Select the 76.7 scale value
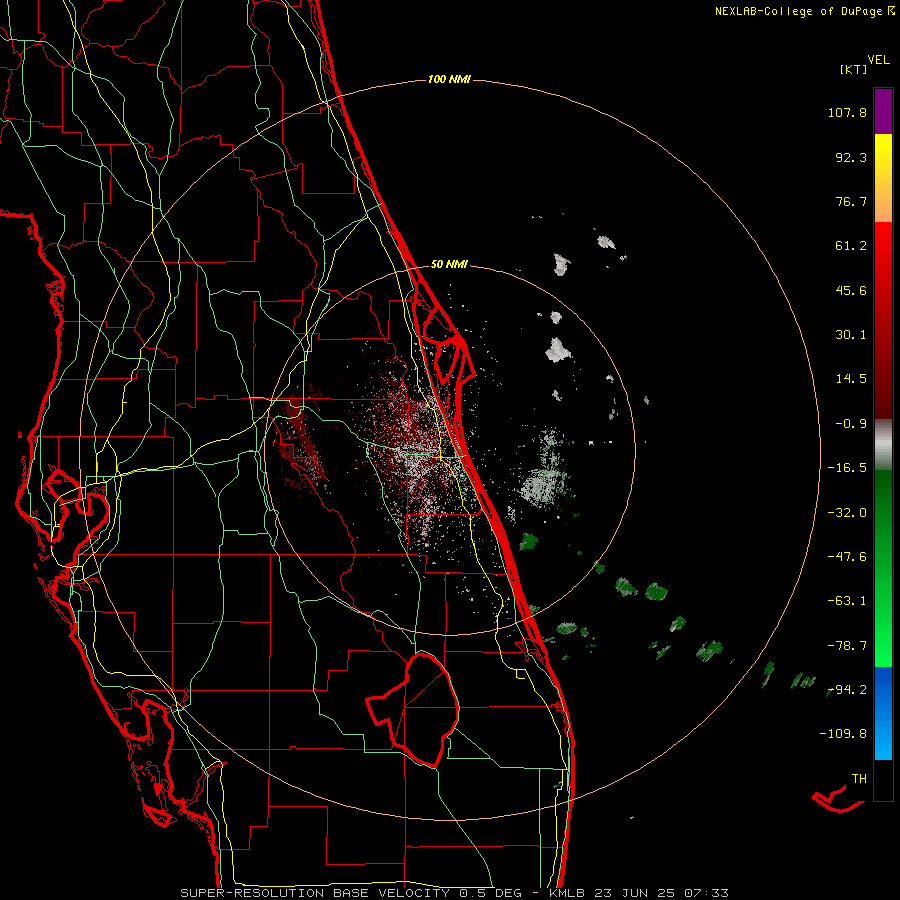This screenshot has width=900, height=900. (x=851, y=201)
